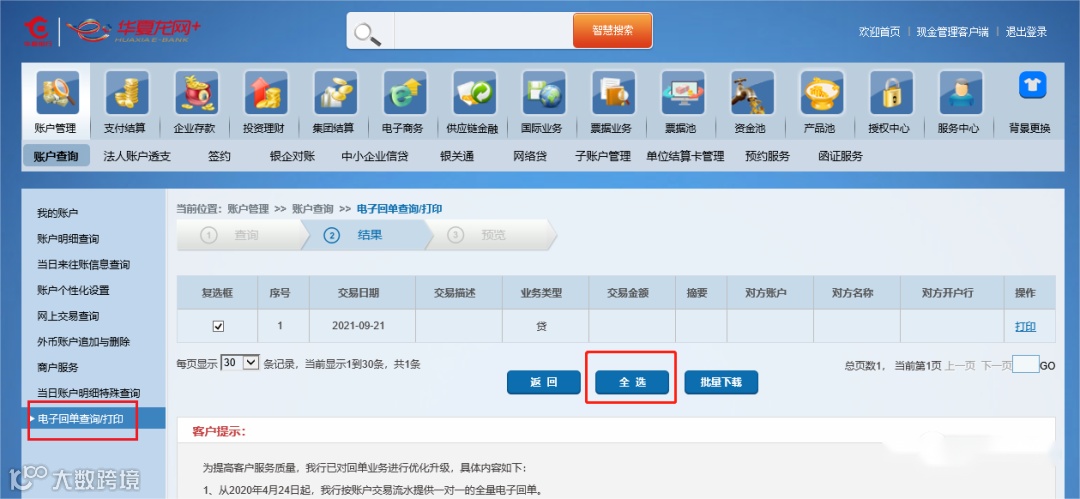Image resolution: width=1080 pixels, height=499 pixels.
Task: Open the 预约服务 submenu tab
Action: (767, 156)
